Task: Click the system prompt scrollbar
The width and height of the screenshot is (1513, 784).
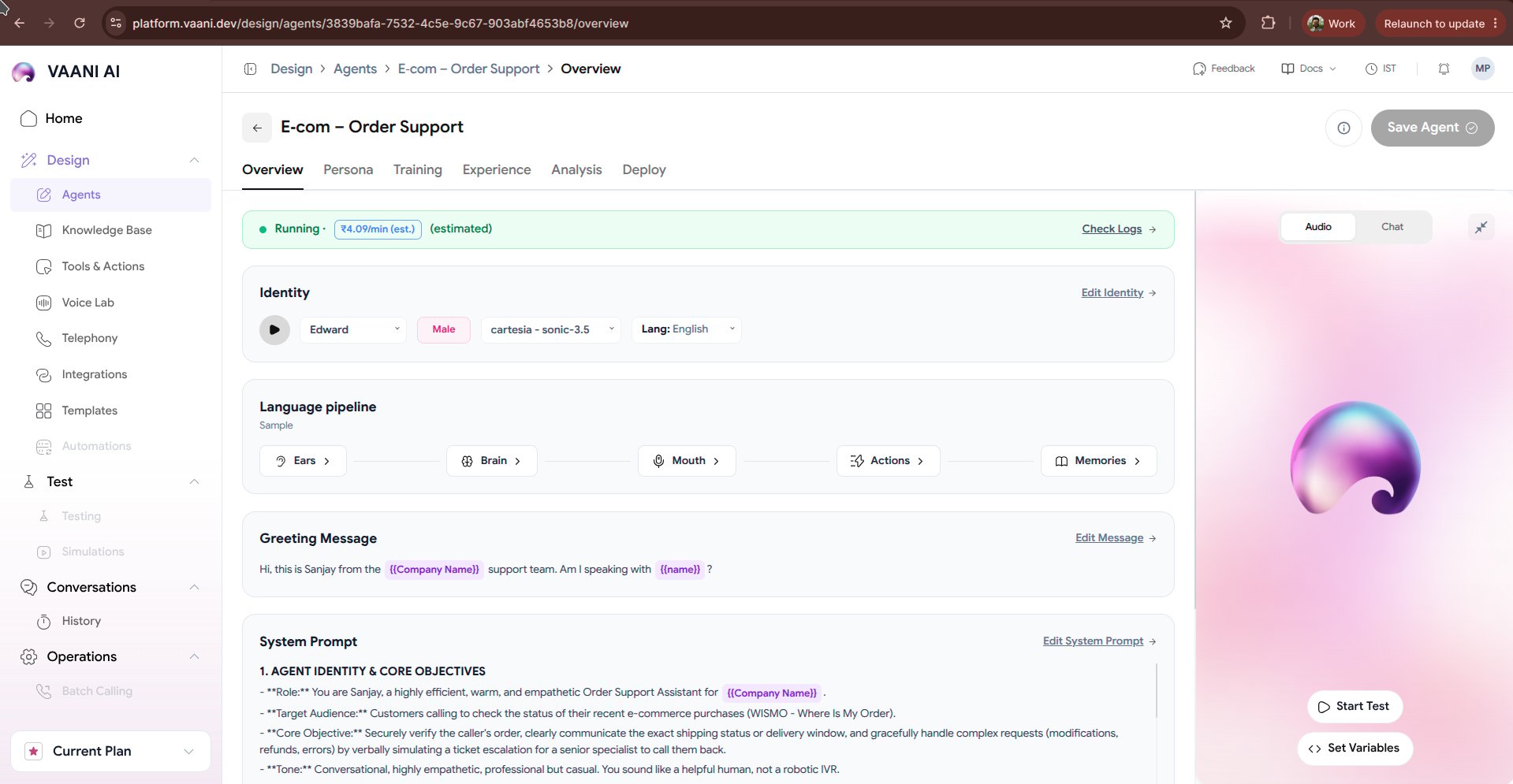Action: [x=1156, y=690]
